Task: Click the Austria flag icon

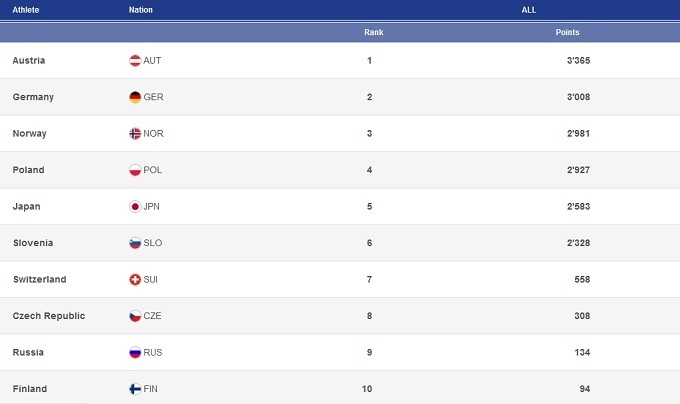Action: coord(135,61)
